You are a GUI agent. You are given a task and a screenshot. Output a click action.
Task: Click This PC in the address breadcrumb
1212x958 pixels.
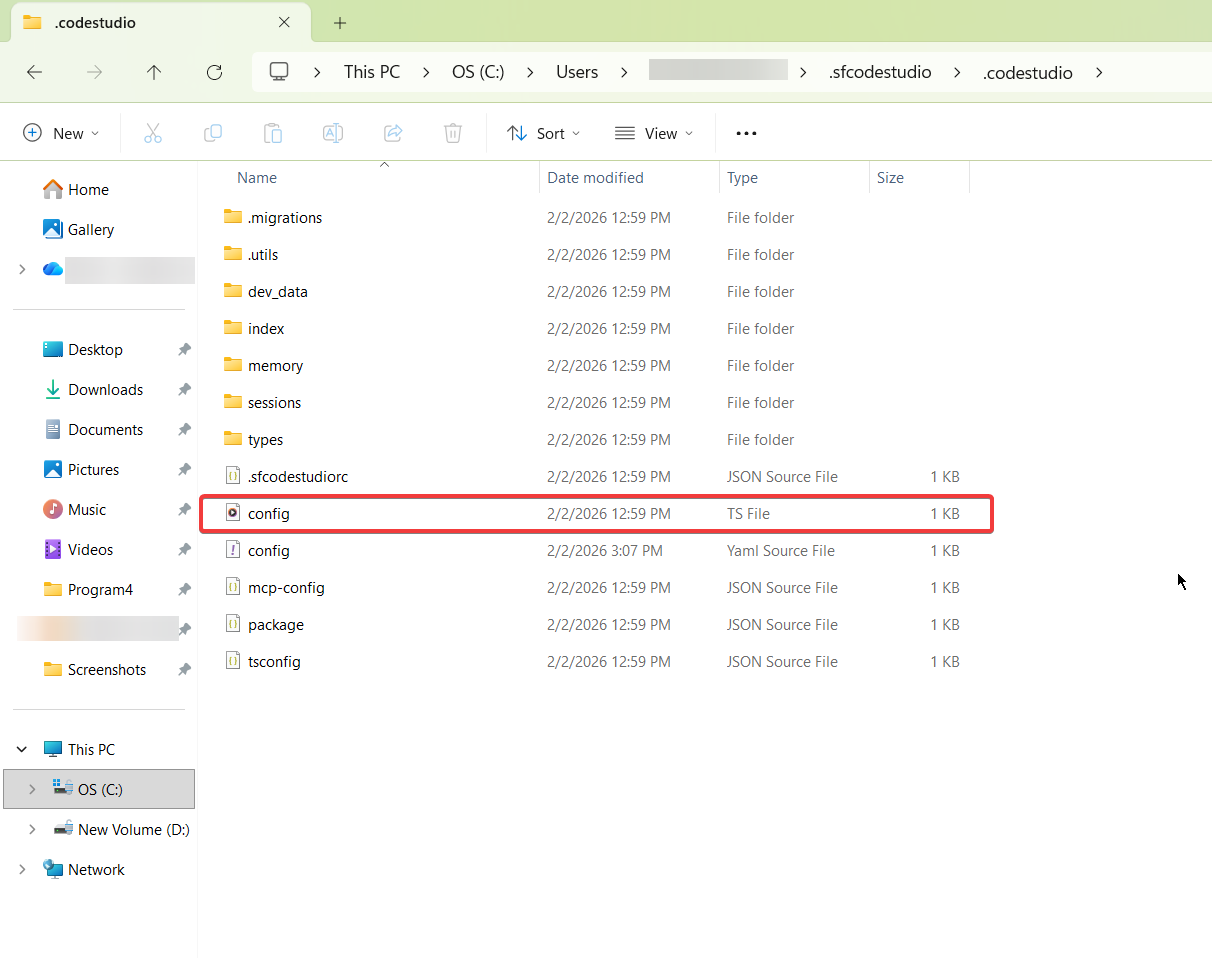(372, 72)
